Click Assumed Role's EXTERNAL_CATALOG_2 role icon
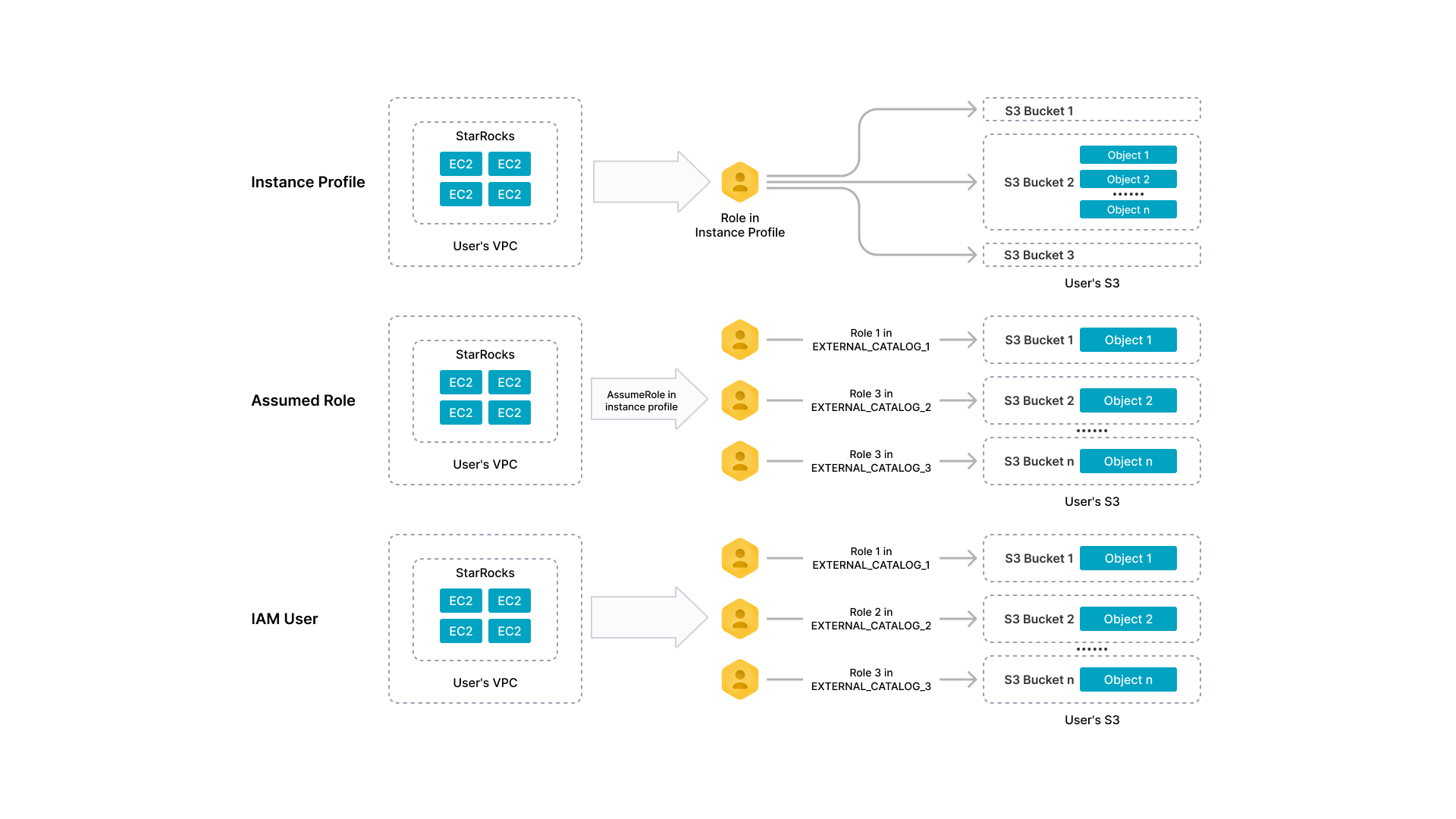1456x819 pixels. (740, 400)
